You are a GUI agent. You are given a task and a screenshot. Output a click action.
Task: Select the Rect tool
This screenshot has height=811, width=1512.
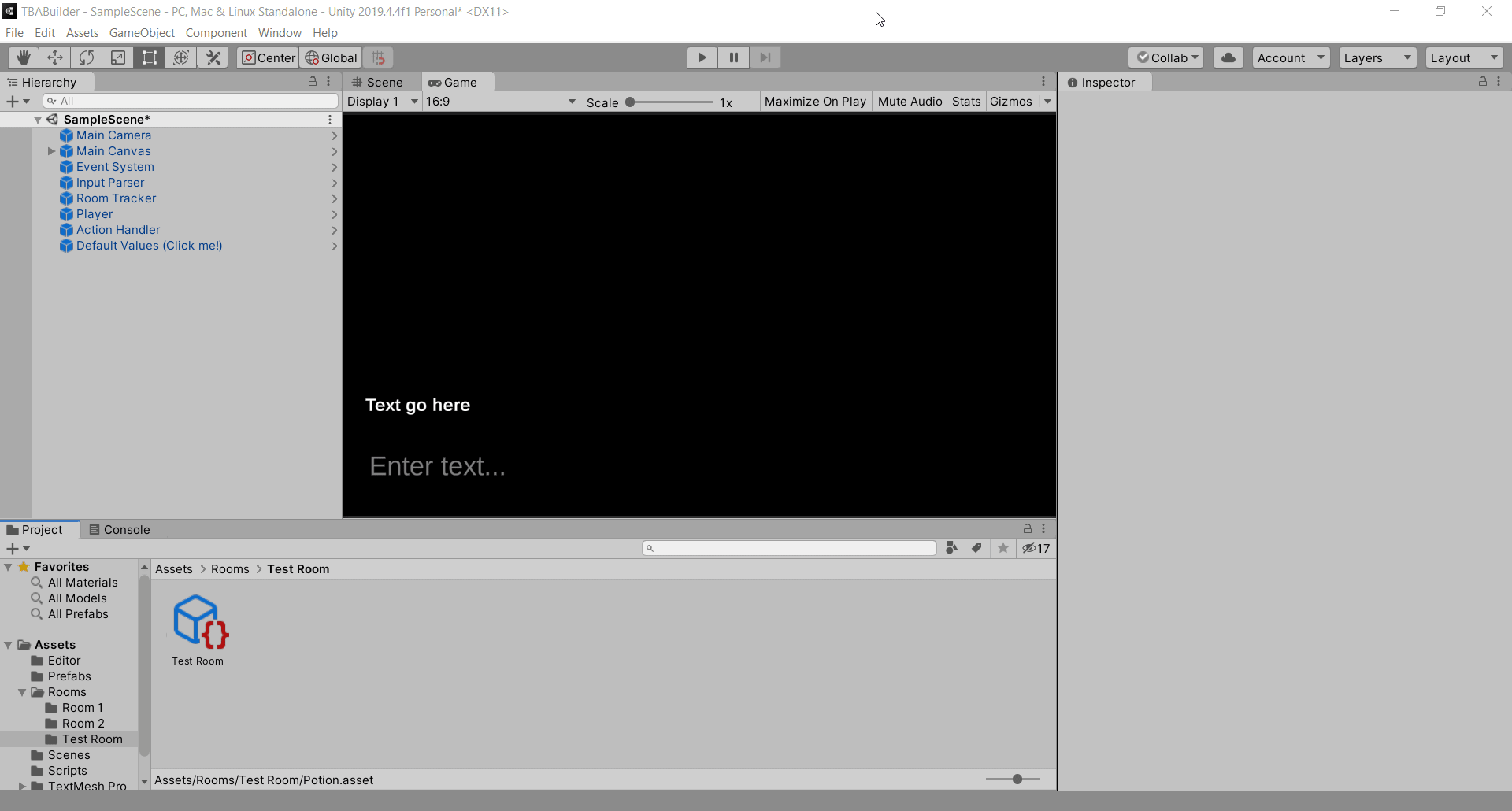[x=150, y=57]
